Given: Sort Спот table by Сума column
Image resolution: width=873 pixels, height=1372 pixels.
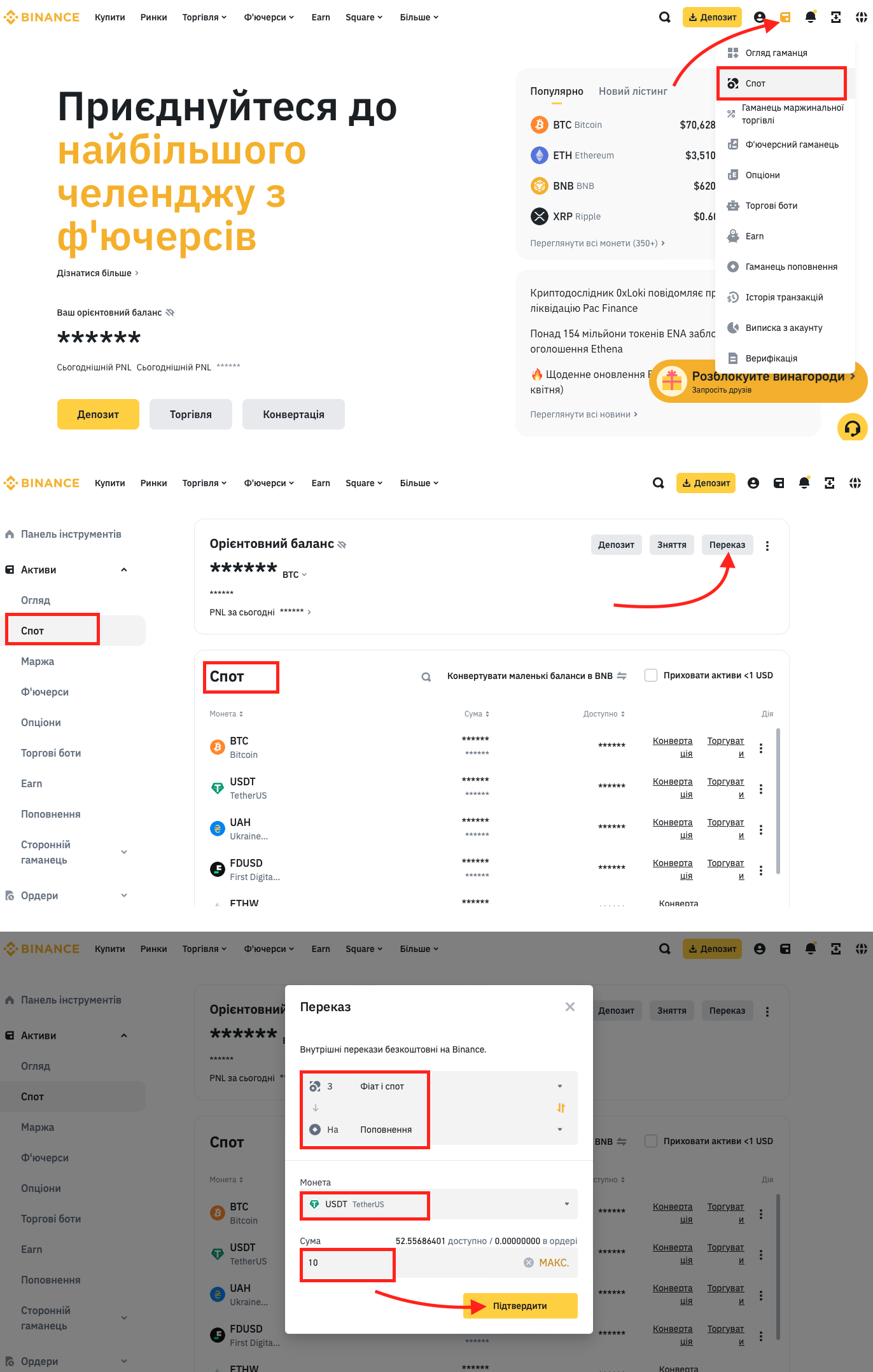Looking at the screenshot, I should click(x=477, y=714).
